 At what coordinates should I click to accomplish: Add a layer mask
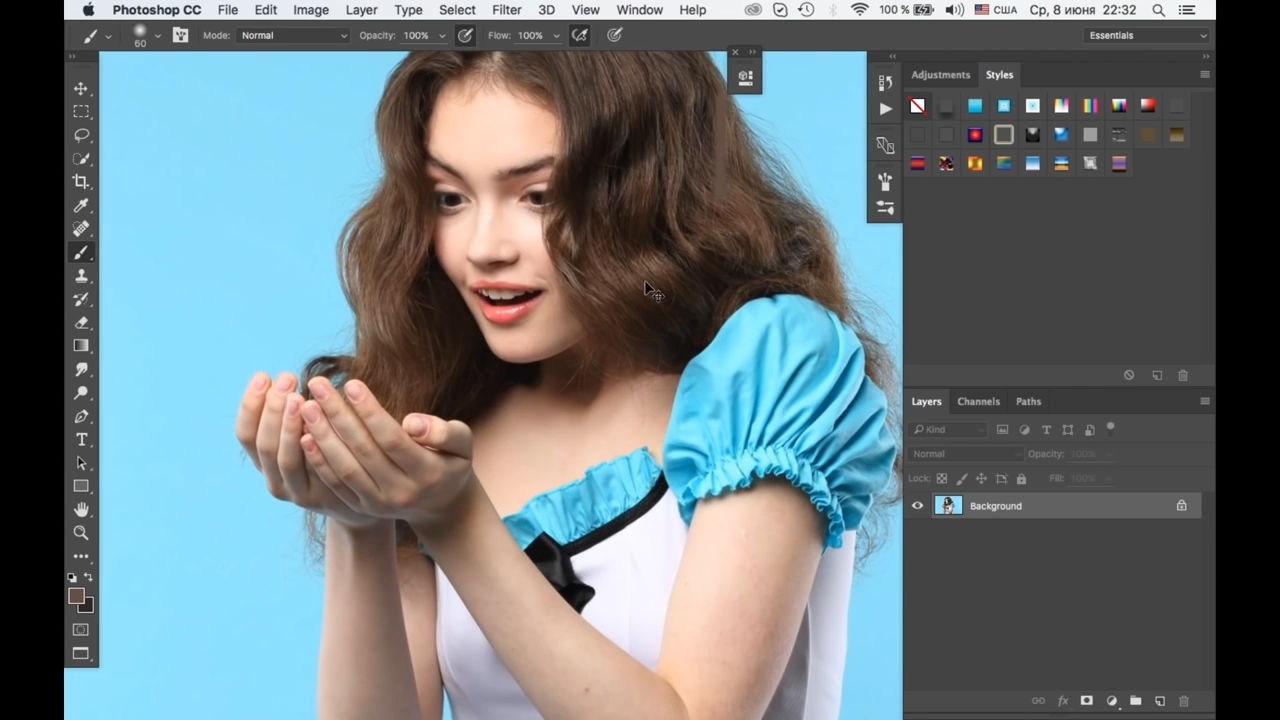tap(1087, 701)
